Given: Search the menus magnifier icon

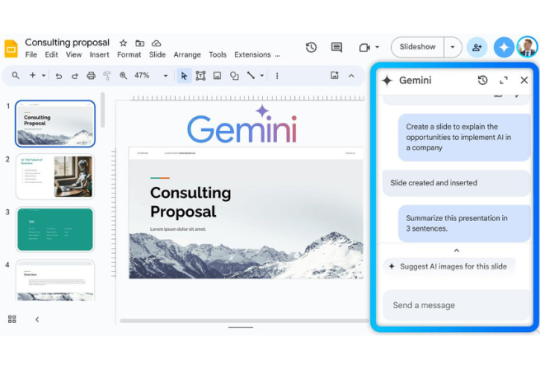Looking at the screenshot, I should click(x=15, y=75).
